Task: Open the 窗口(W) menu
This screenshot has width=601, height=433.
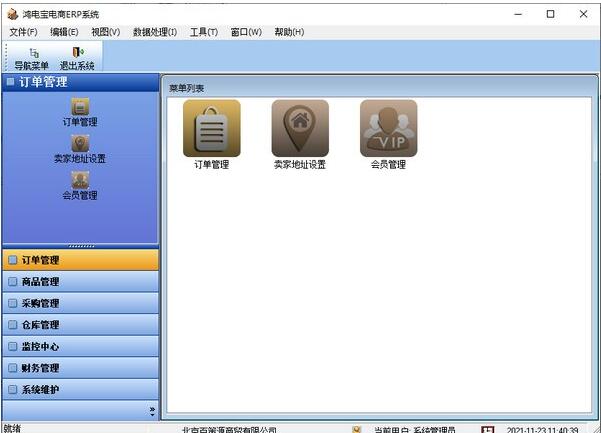Action: 246,32
